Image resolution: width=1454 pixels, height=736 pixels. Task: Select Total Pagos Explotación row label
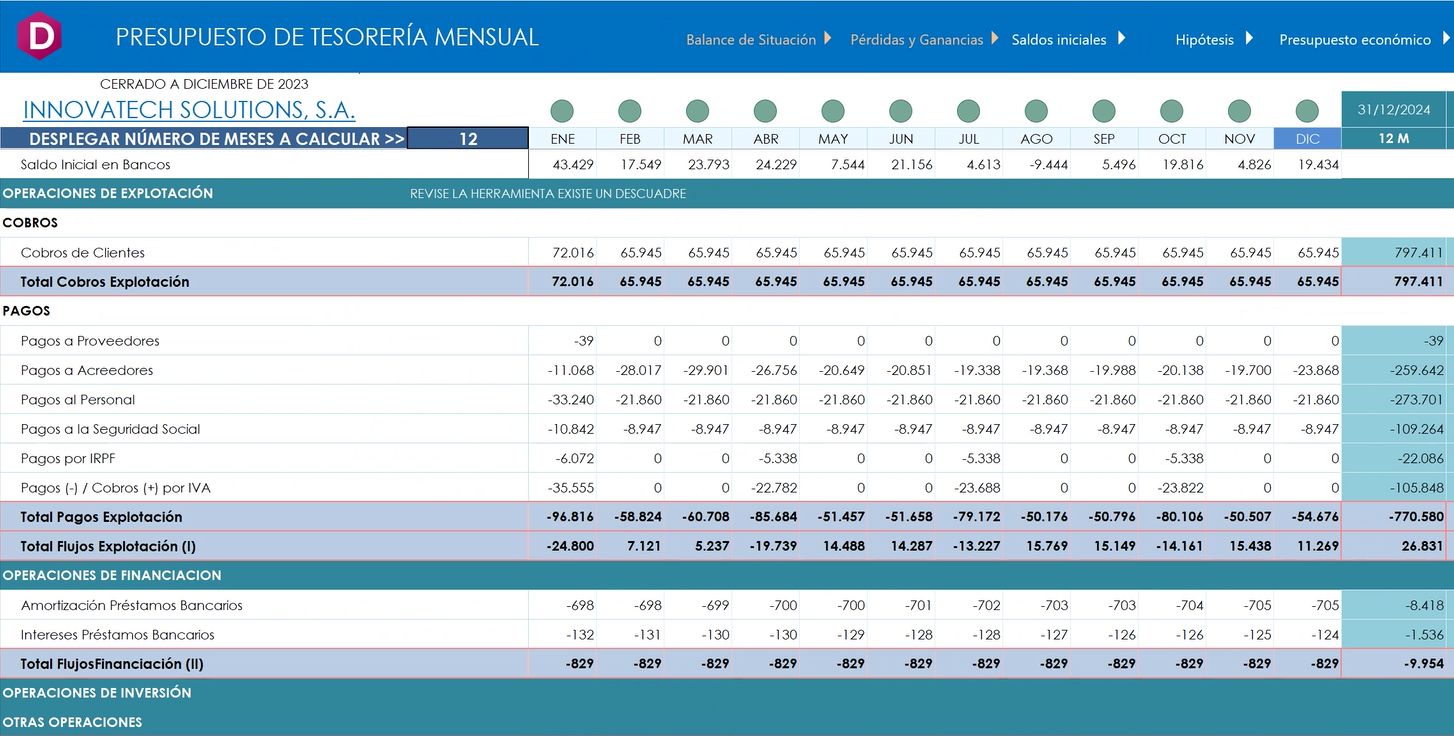tap(102, 517)
